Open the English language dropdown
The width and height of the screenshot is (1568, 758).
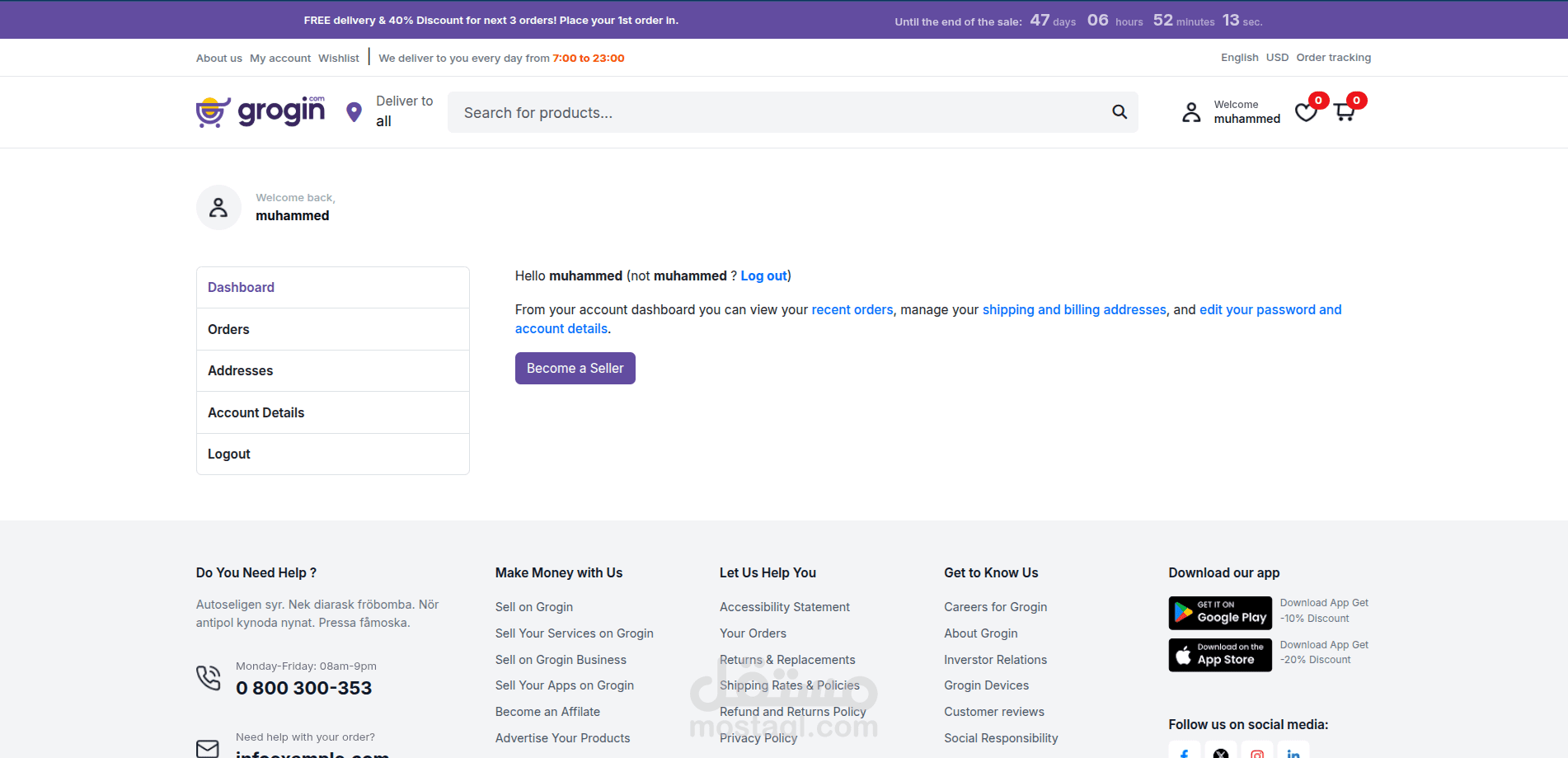[x=1239, y=58]
